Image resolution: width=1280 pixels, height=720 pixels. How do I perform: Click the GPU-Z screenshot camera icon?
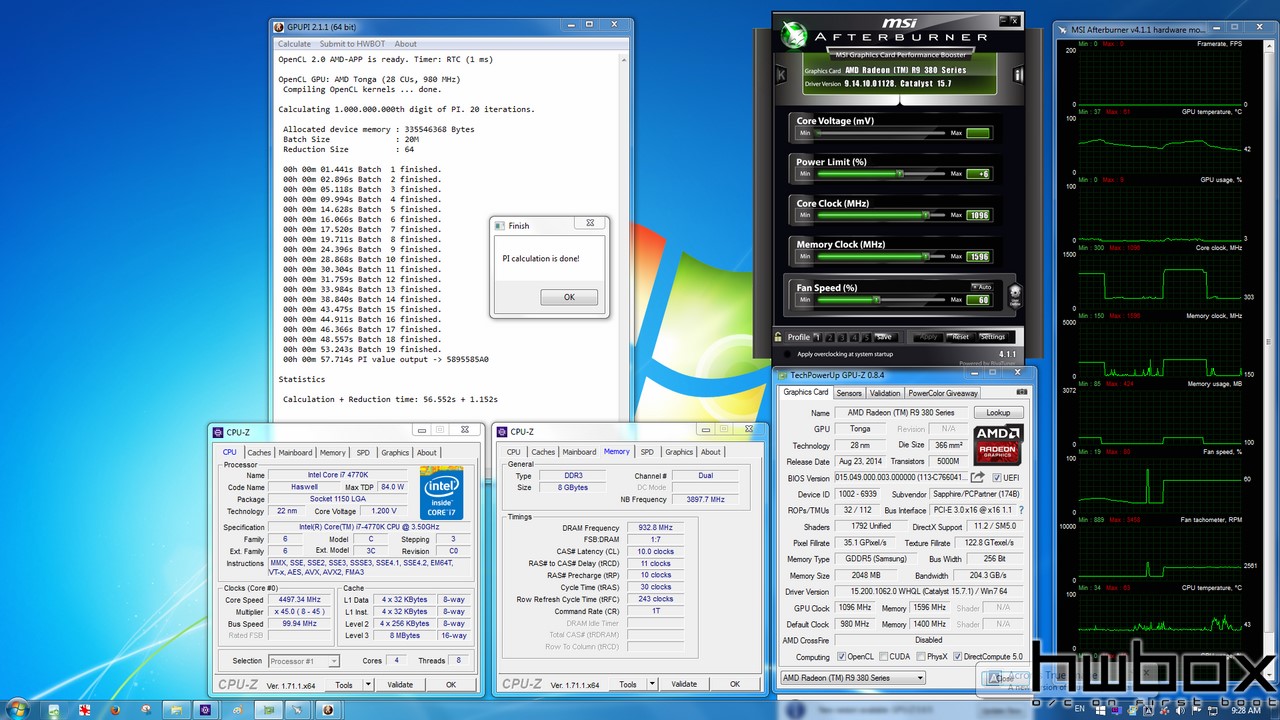pos(1021,393)
